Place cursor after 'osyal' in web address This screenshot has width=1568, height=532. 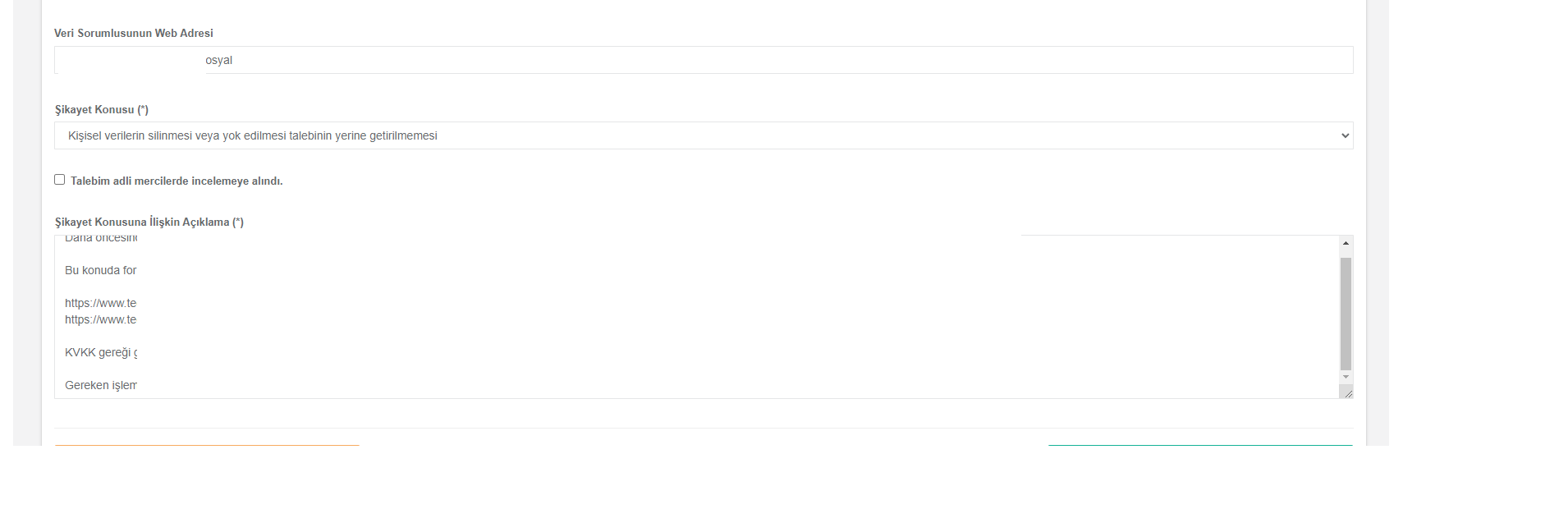coord(234,60)
